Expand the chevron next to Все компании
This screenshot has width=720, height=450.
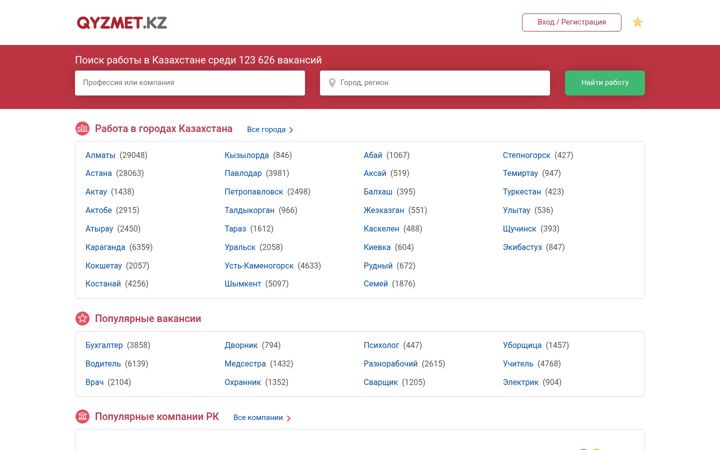coord(288,418)
